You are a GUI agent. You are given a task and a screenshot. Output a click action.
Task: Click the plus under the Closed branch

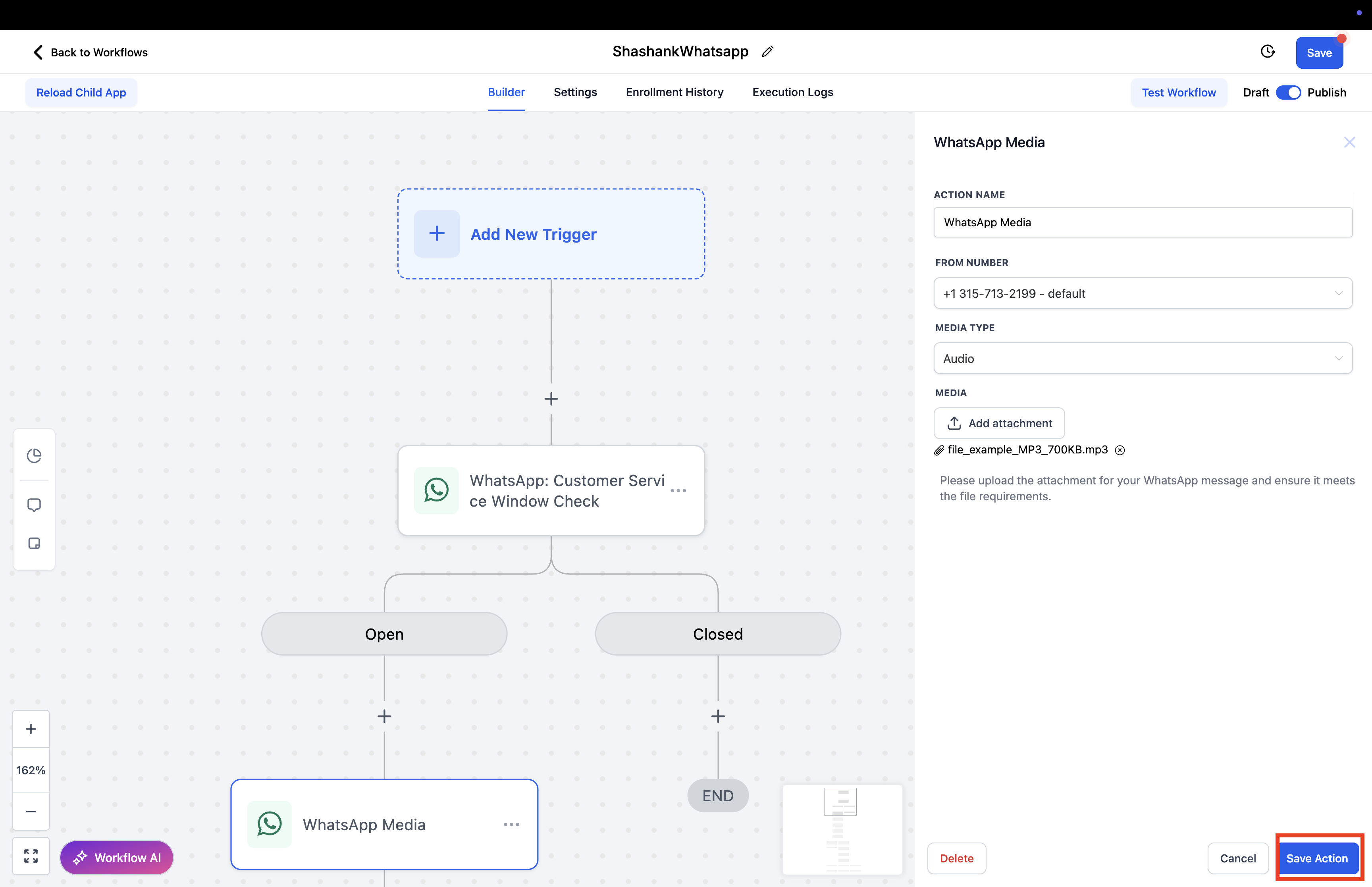click(x=717, y=717)
